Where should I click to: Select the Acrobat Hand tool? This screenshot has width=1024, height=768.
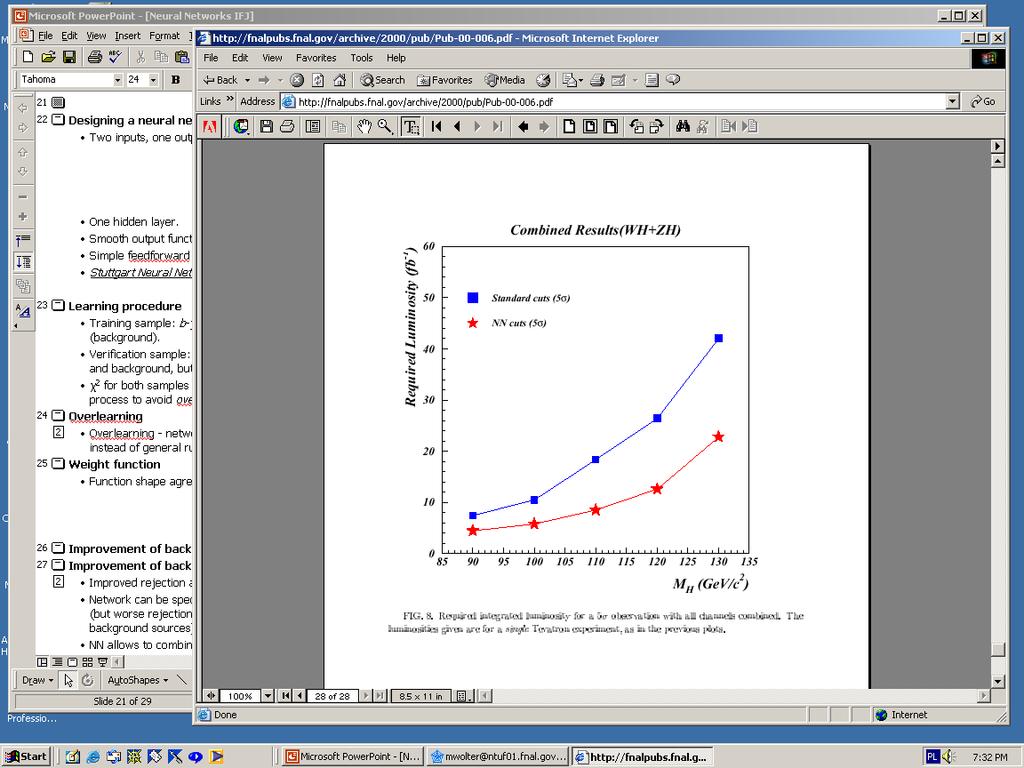coord(364,127)
